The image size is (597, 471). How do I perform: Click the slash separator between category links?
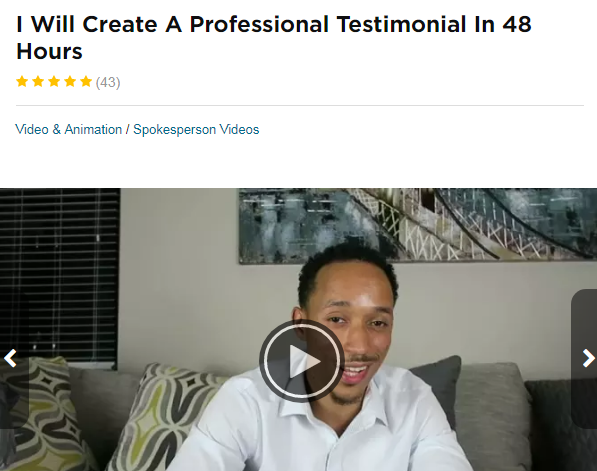128,129
